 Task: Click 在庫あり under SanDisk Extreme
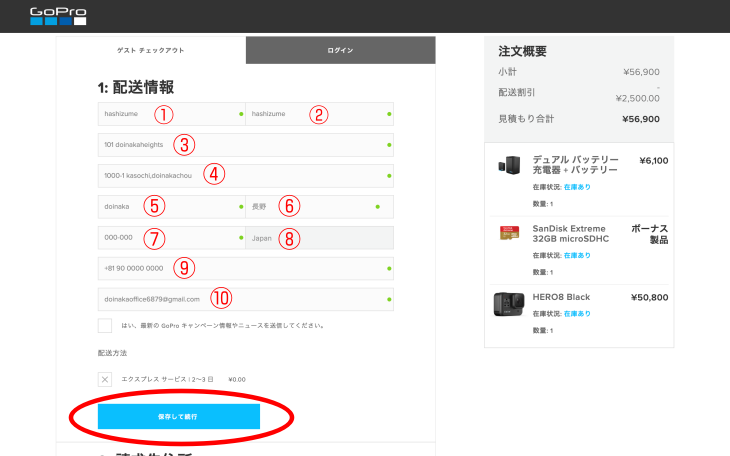[577, 255]
